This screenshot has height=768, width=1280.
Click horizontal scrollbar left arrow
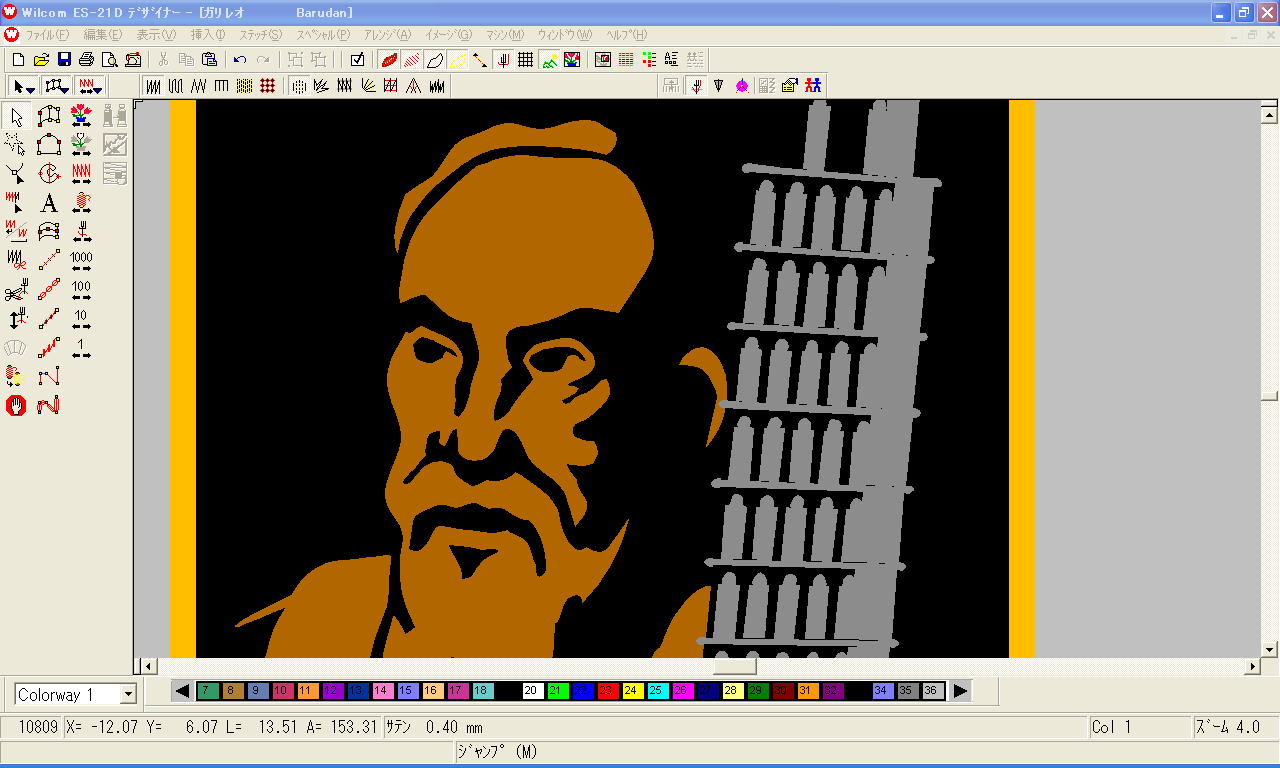pos(148,666)
